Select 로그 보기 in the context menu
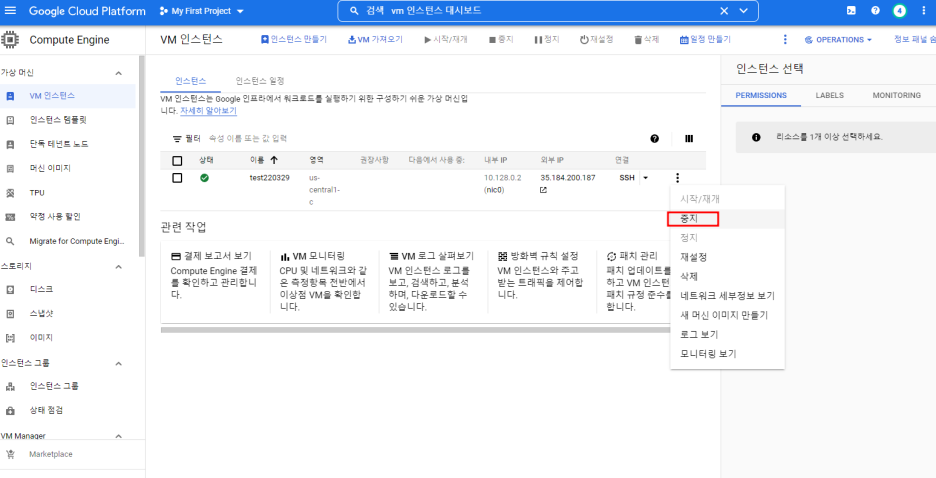Screen dimensions: 936x478 pos(728,334)
